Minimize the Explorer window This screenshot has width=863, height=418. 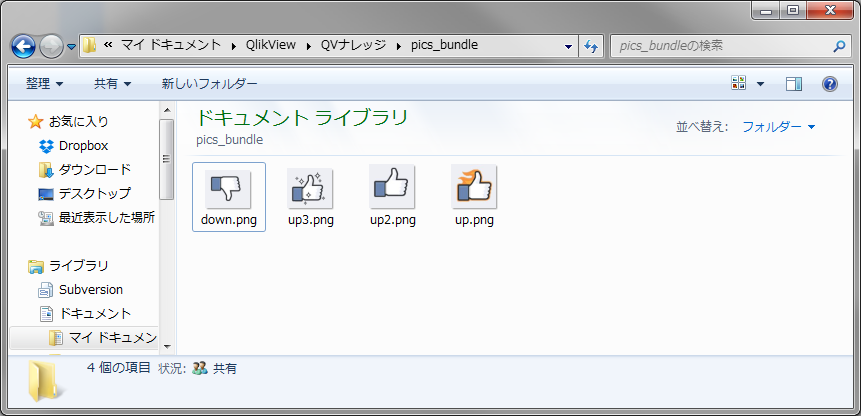tap(768, 10)
